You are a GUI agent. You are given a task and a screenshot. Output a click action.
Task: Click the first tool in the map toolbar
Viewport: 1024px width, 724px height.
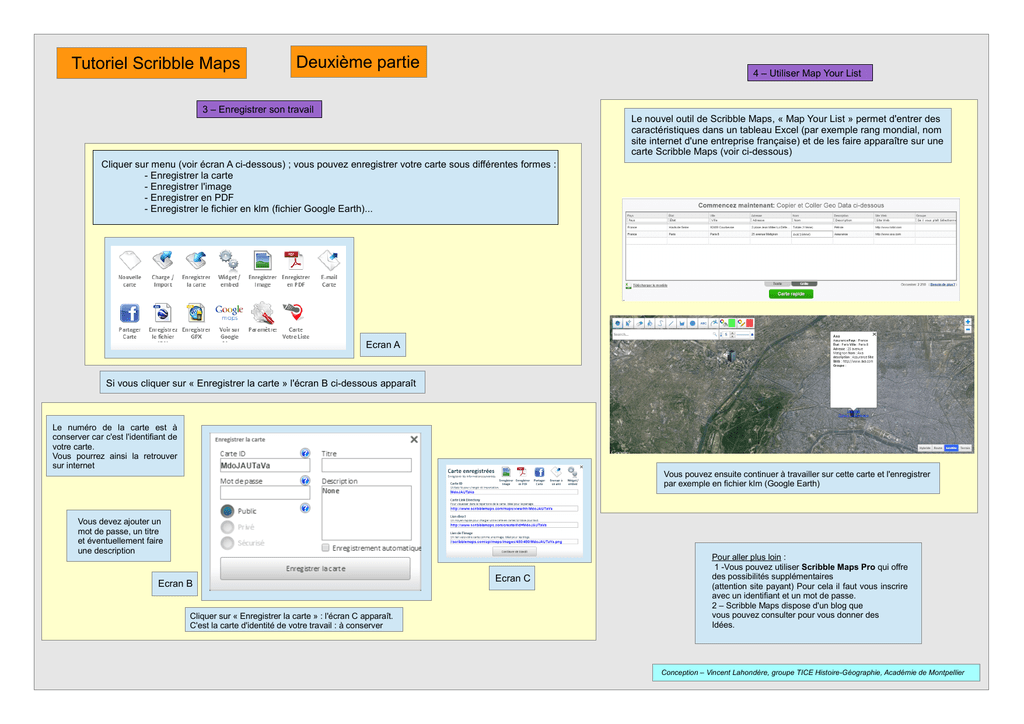click(618, 323)
